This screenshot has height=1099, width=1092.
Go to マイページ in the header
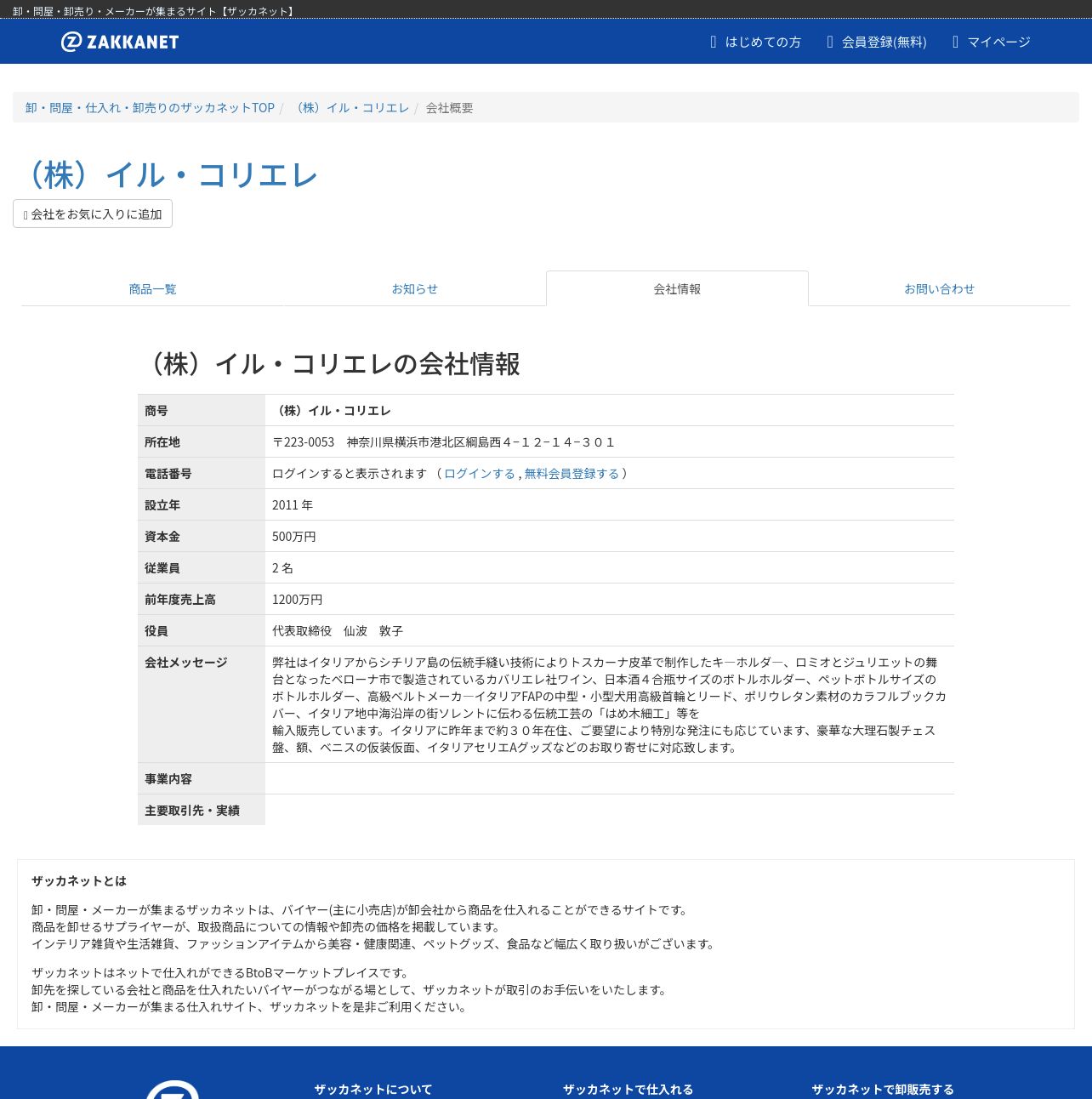tap(991, 42)
